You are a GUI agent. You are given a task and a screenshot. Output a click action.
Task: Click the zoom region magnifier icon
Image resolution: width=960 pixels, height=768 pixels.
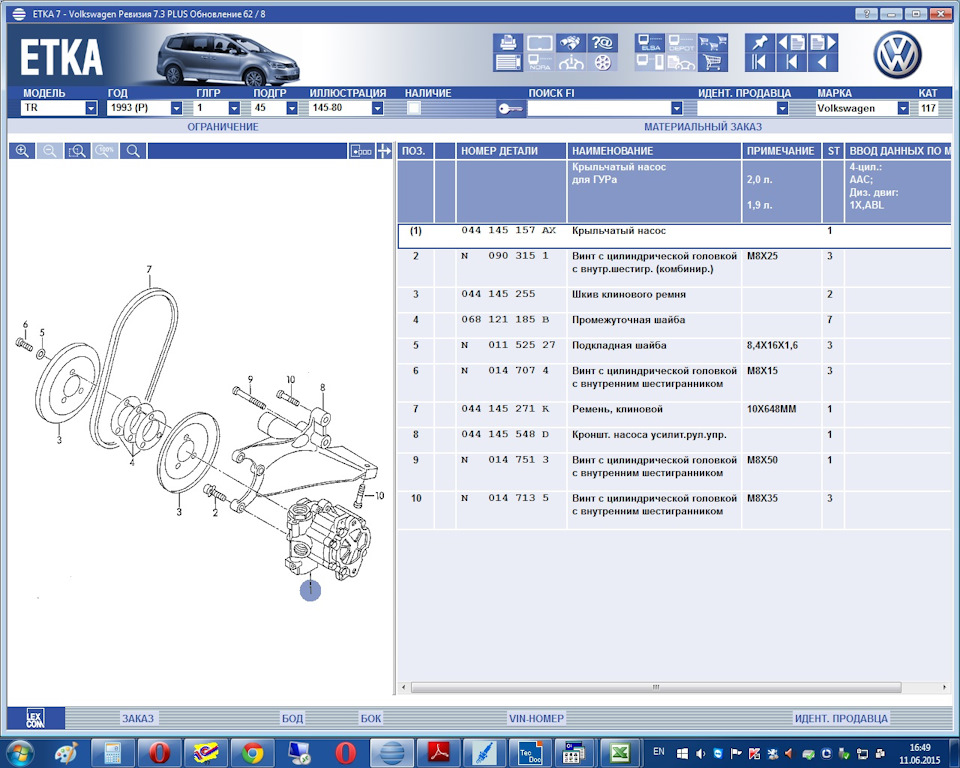pyautogui.click(x=78, y=151)
